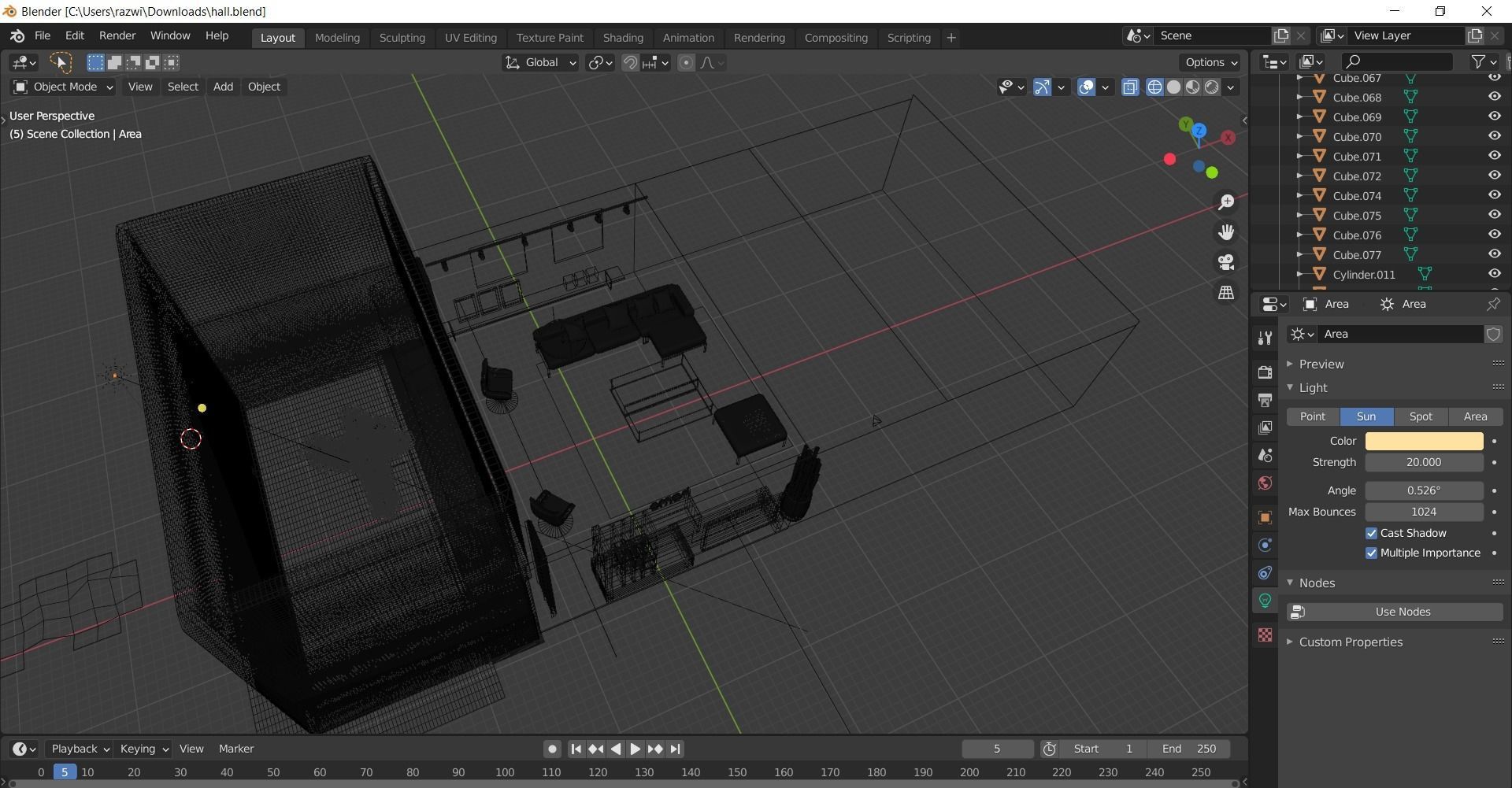This screenshot has width=1512, height=788.
Task: Click the outliner search field
Action: pos(1396,61)
